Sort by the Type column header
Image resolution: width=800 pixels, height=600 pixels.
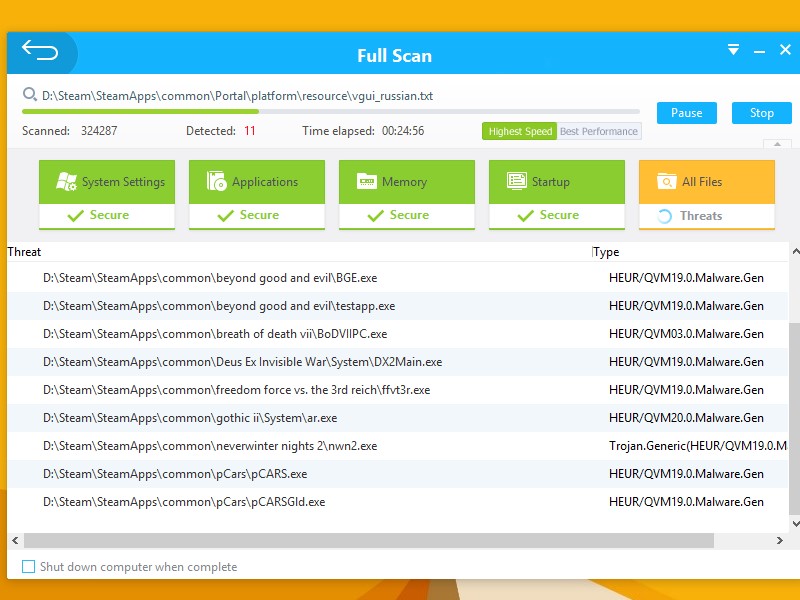coord(690,252)
